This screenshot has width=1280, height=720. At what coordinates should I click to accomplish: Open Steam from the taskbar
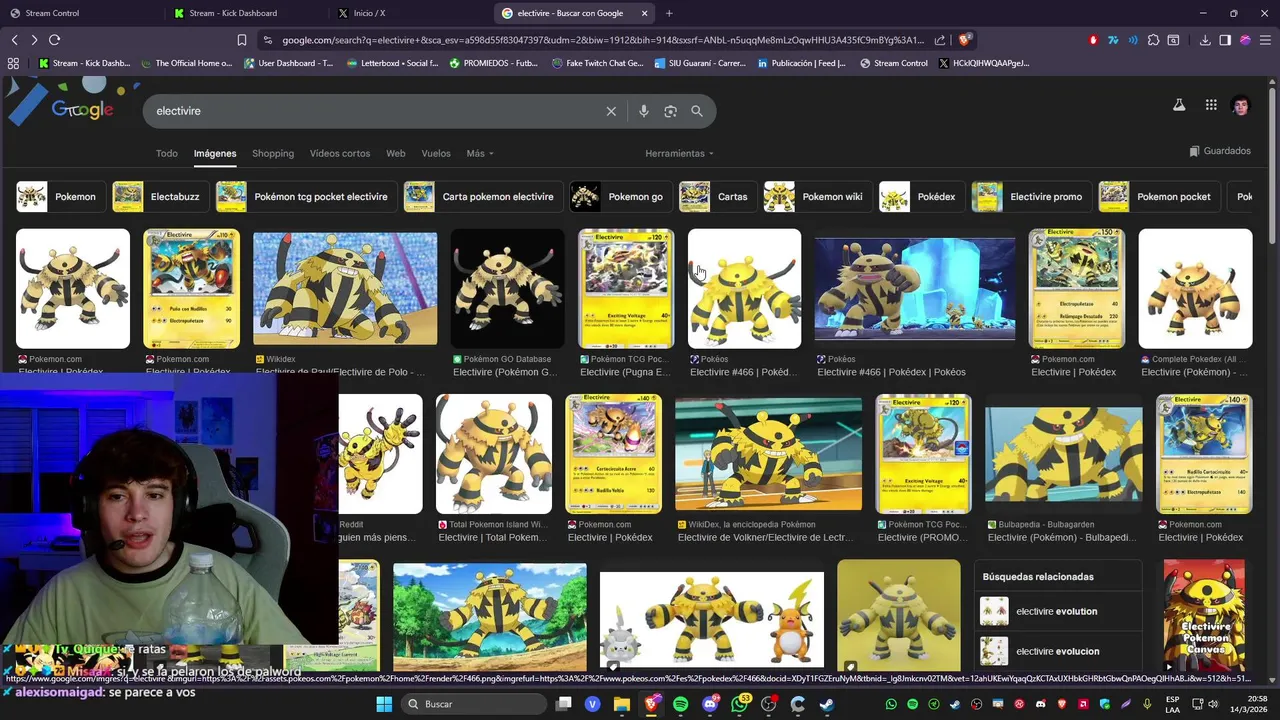827,704
